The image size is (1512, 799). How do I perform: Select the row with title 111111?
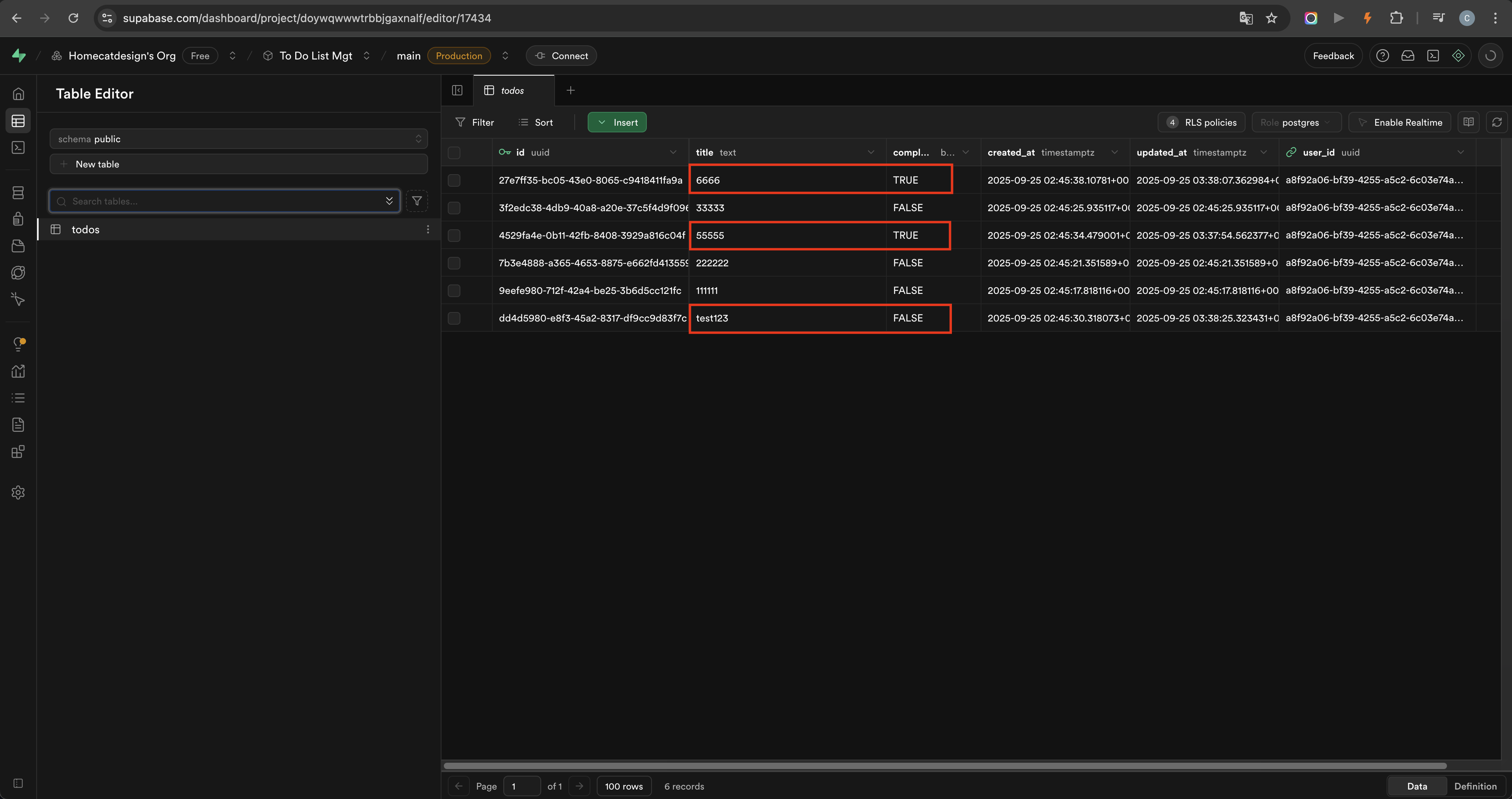tap(454, 290)
